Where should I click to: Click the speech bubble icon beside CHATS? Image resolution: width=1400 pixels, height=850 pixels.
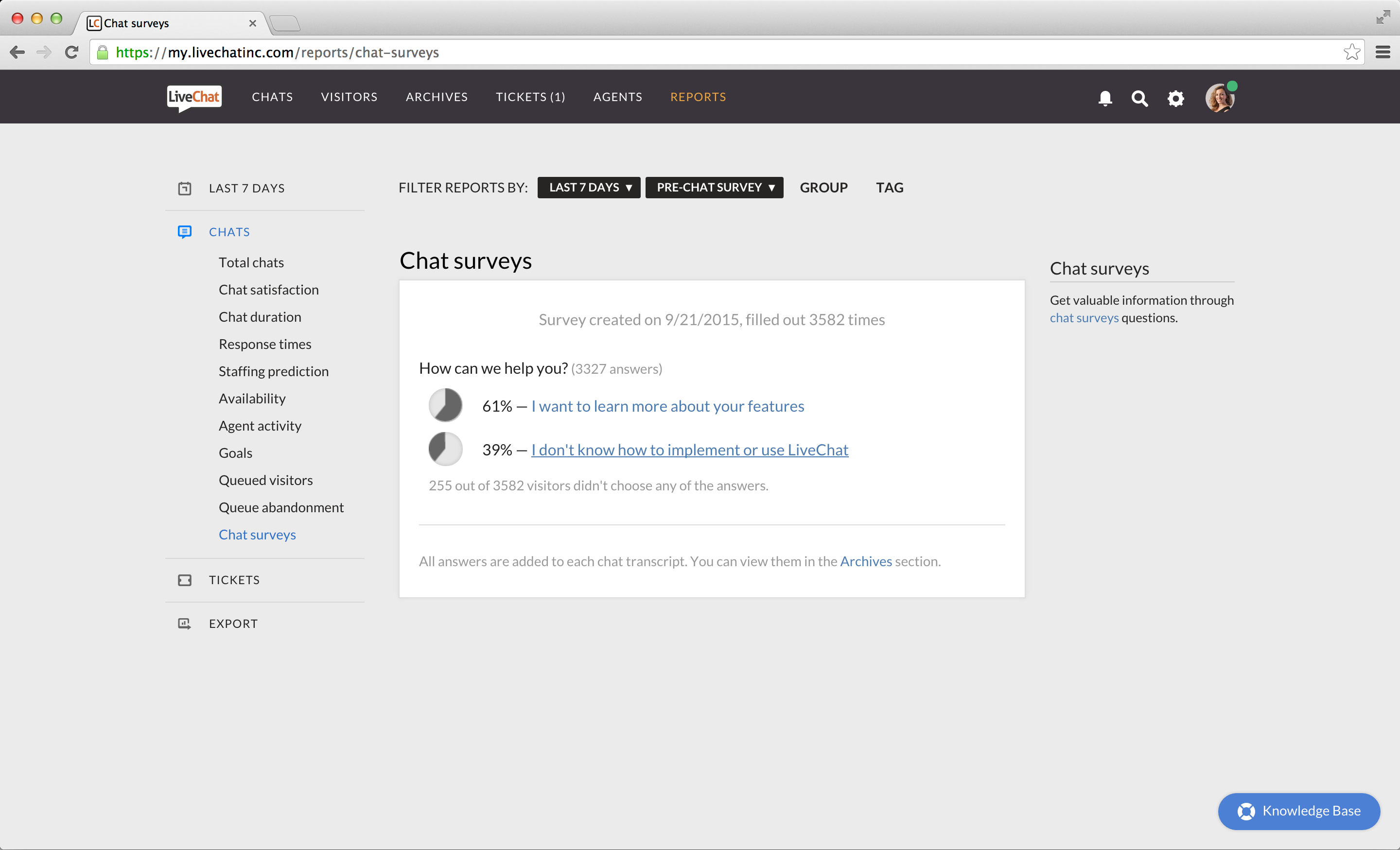point(185,232)
